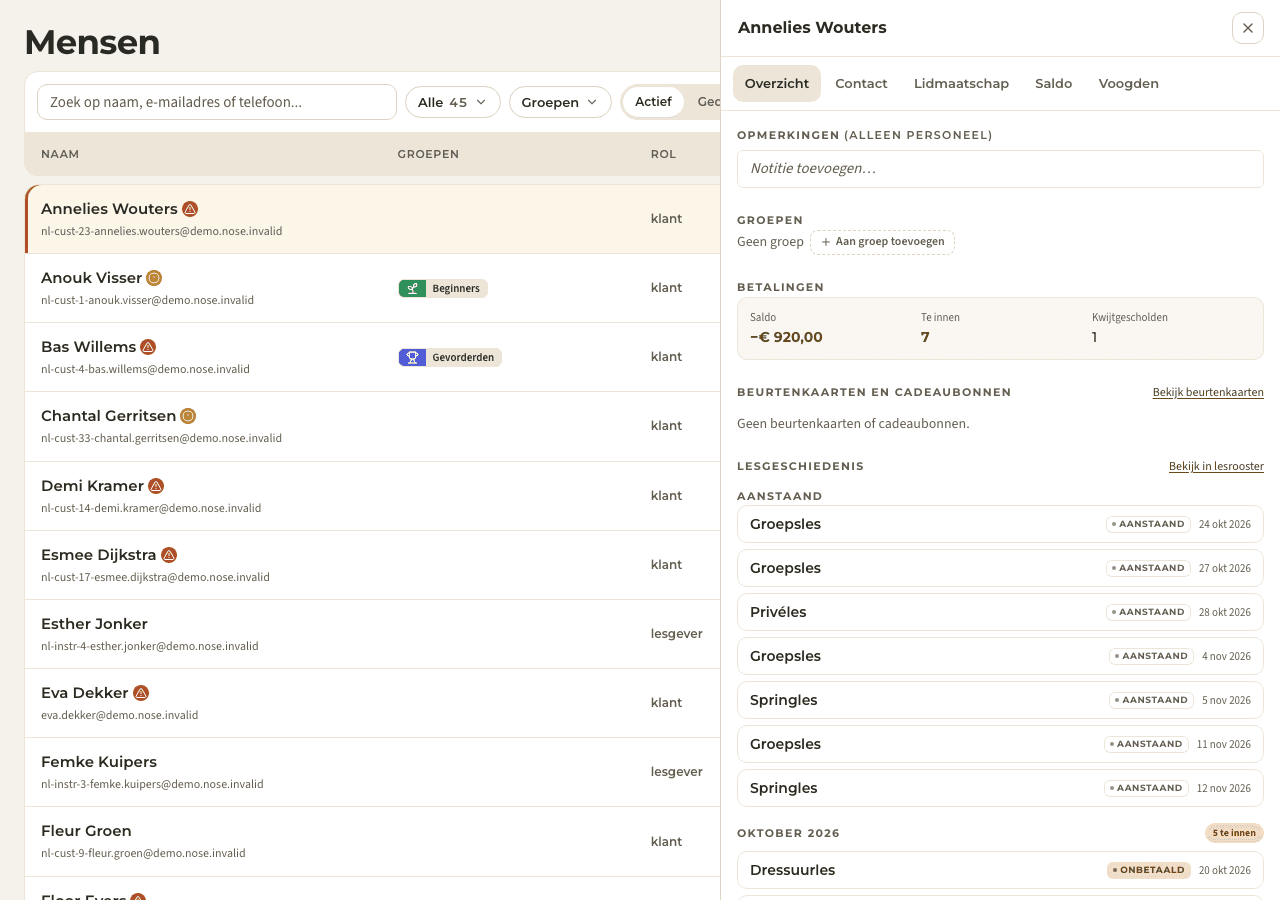Switch to the Contact tab
This screenshot has height=900, width=1280.
(861, 84)
